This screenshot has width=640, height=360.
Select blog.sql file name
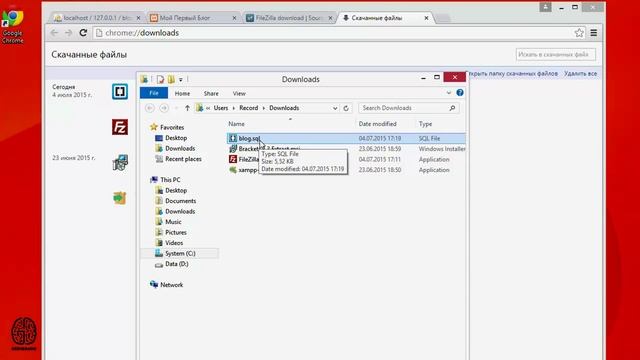(249, 138)
